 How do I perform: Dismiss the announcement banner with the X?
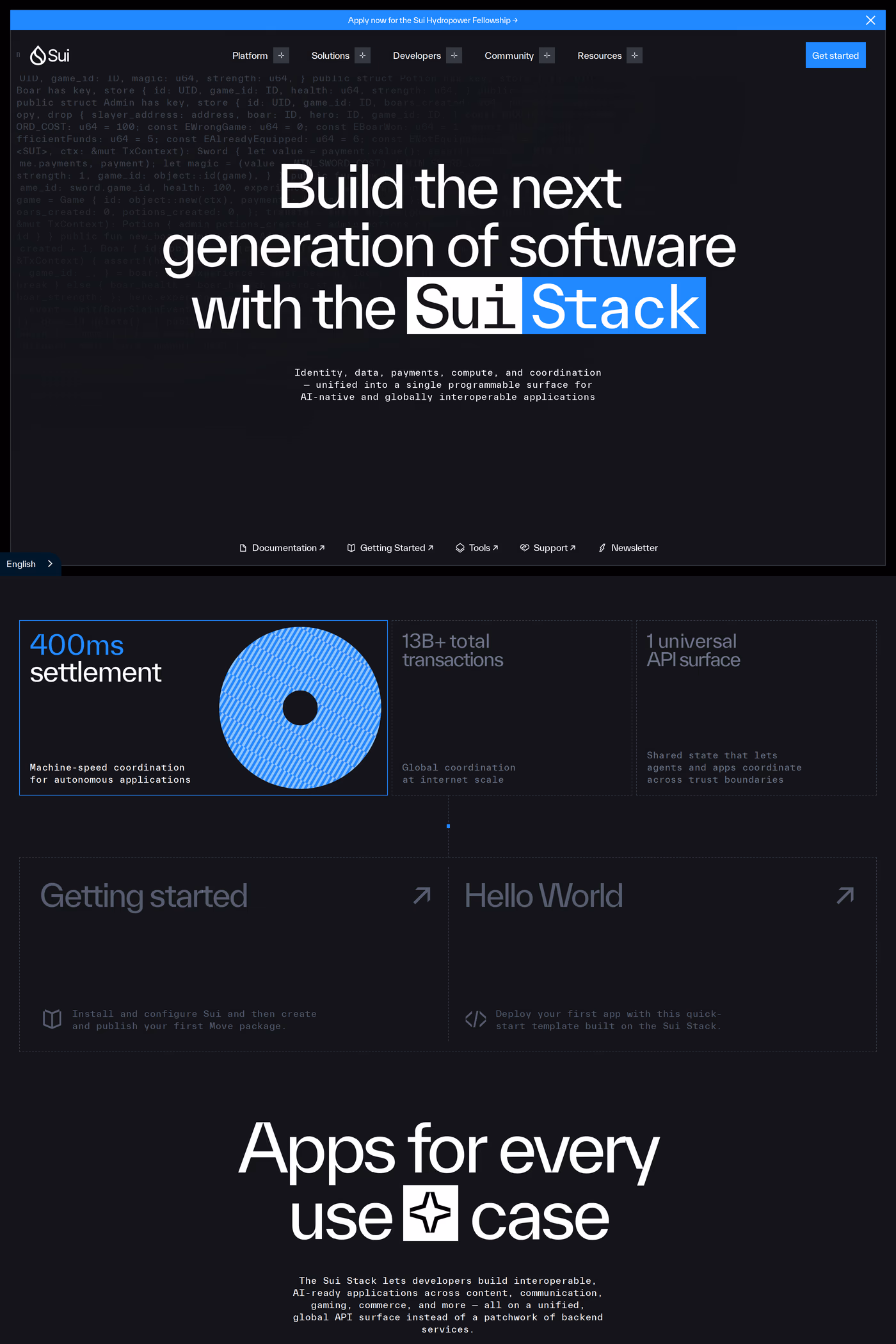(870, 20)
